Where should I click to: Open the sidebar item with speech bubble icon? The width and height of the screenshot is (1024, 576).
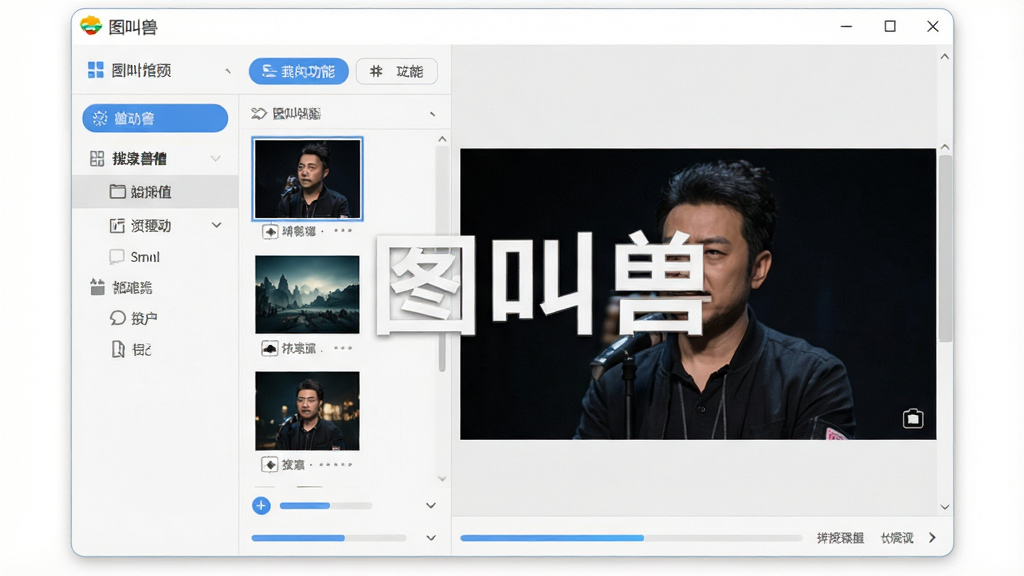click(x=134, y=318)
